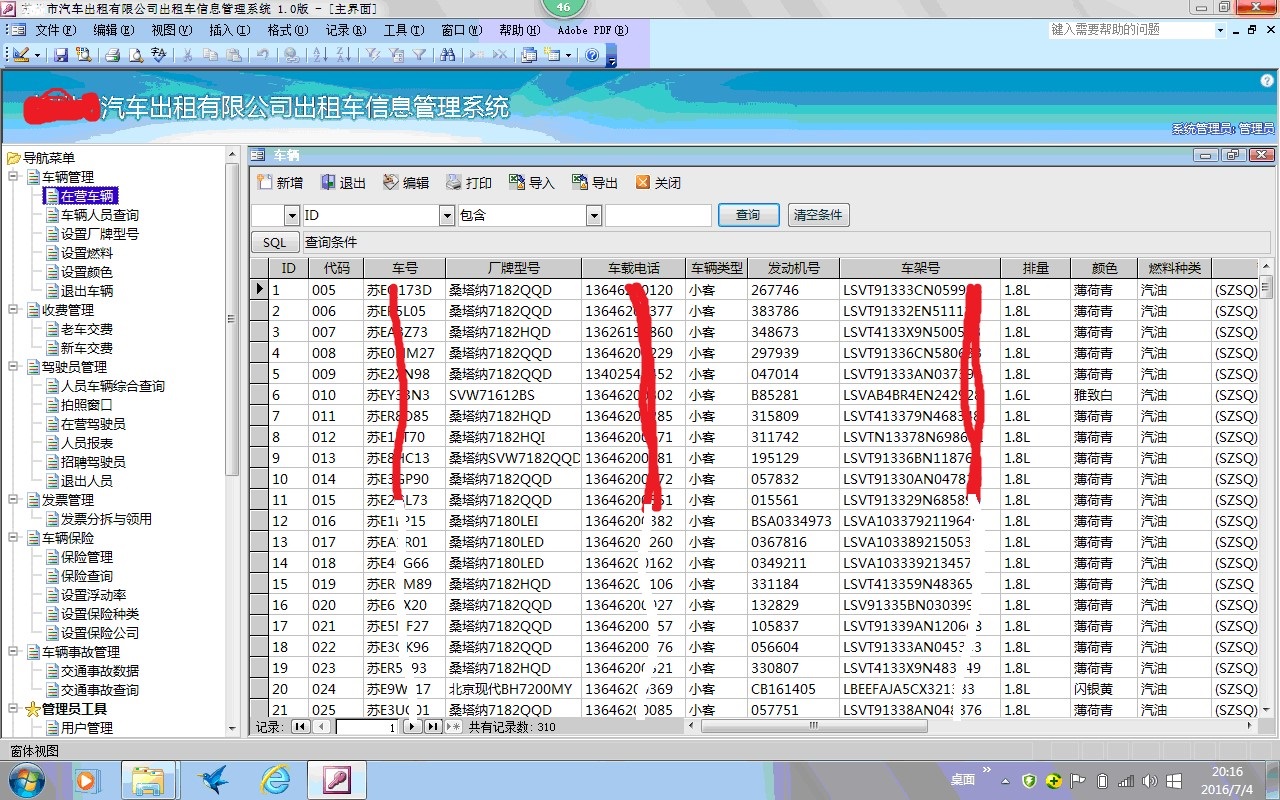1280x800 pixels.
Task: Click the Copy toolbar icon
Action: (210, 55)
